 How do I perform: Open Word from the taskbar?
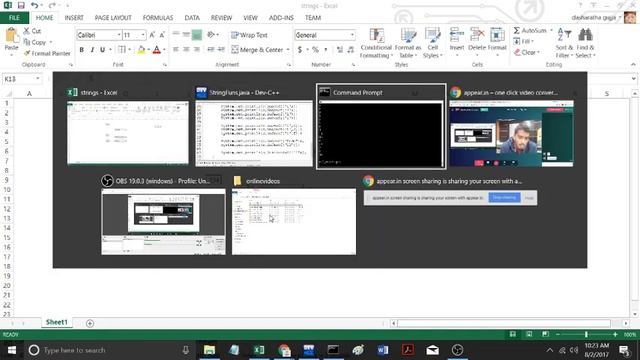click(x=383, y=350)
